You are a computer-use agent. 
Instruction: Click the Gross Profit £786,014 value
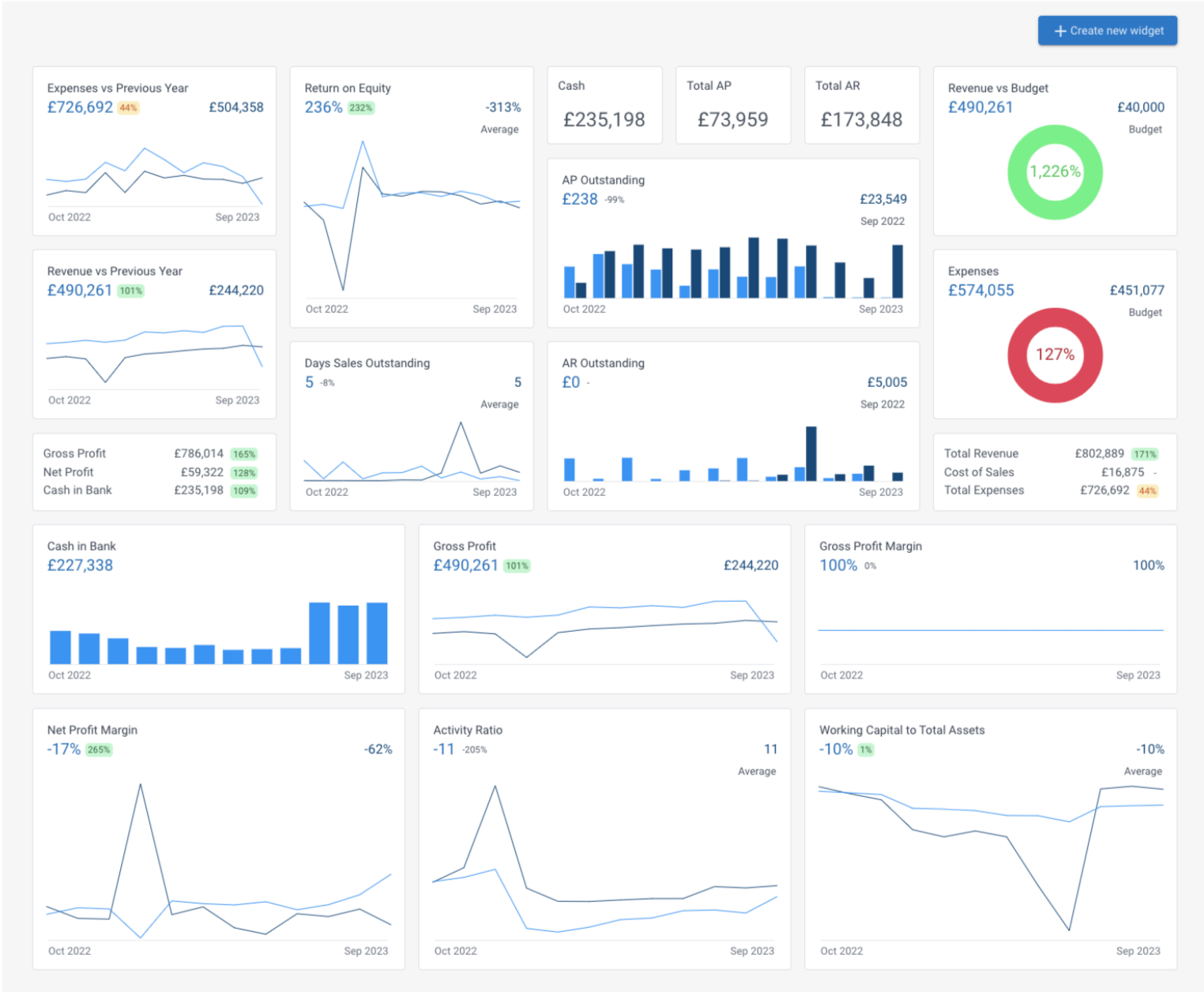(198, 453)
